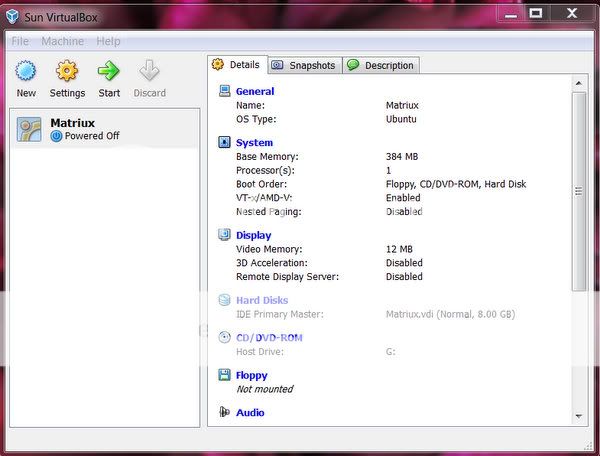Open the Machine menu

pos(62,41)
